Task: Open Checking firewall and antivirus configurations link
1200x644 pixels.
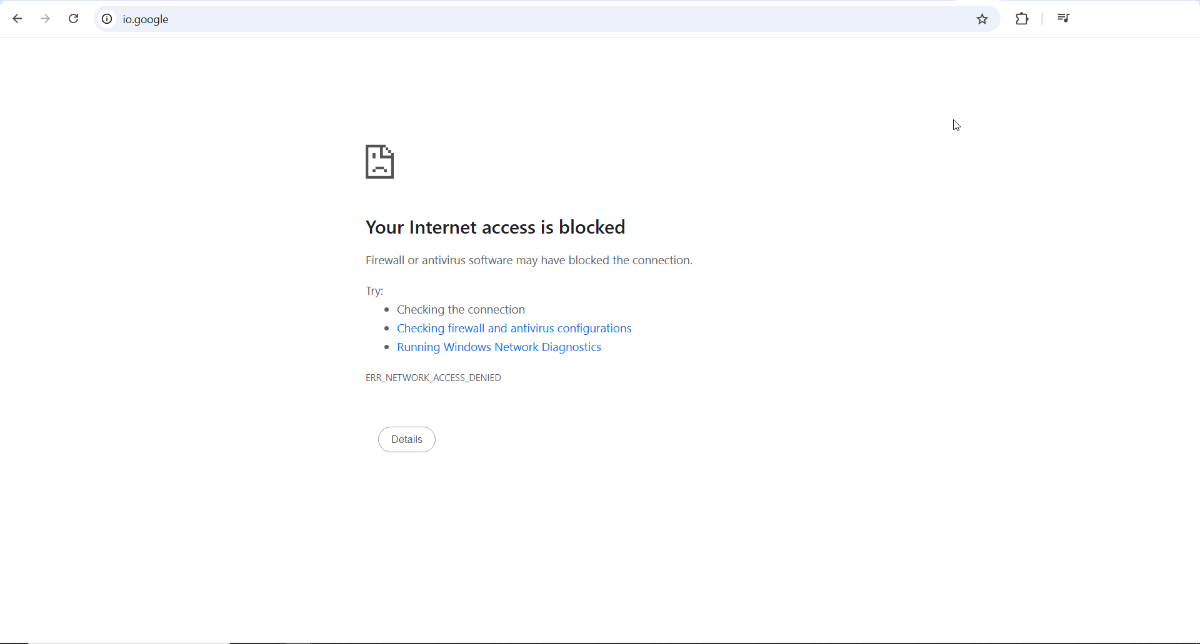Action: click(x=514, y=328)
